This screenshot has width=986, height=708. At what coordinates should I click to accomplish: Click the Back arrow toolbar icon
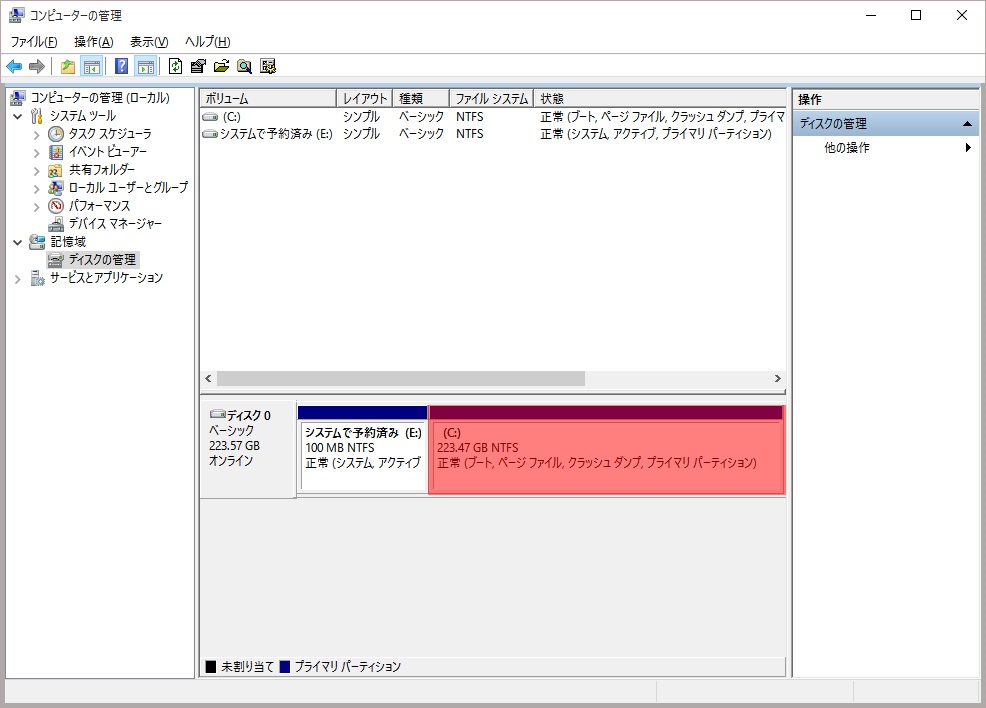(x=14, y=66)
